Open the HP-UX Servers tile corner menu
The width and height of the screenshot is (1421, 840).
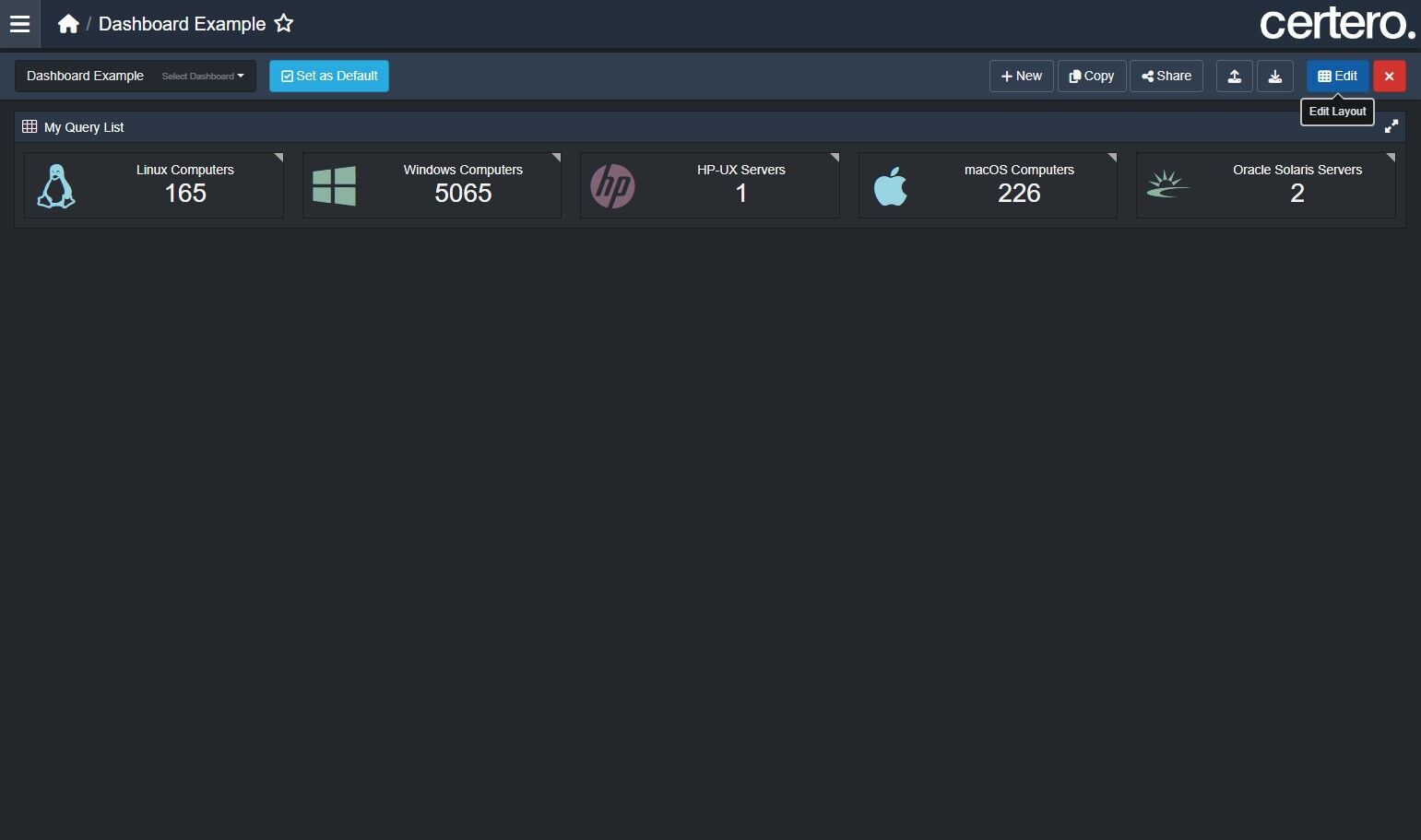coord(835,158)
